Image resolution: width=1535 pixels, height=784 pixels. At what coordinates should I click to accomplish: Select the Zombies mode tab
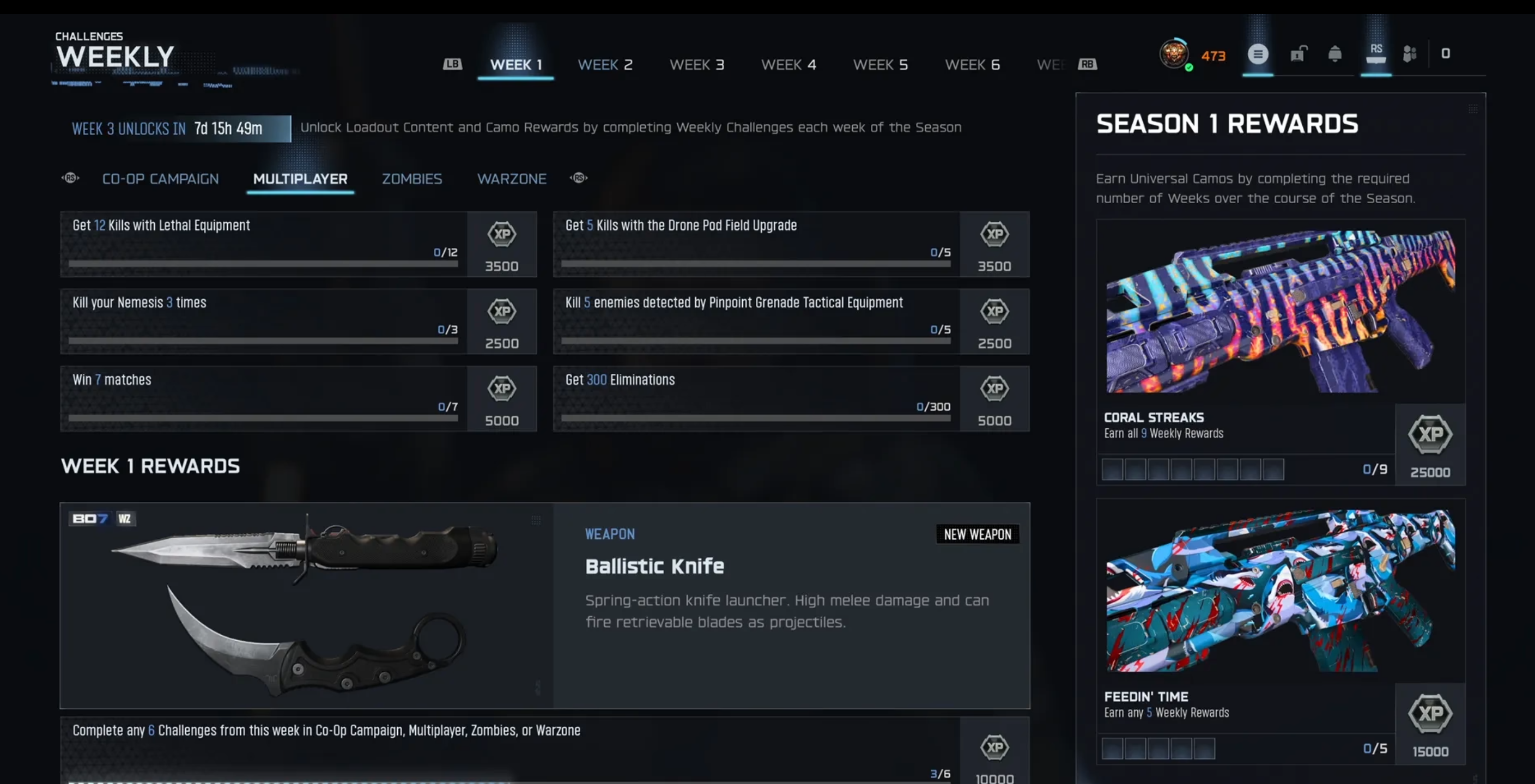click(412, 179)
